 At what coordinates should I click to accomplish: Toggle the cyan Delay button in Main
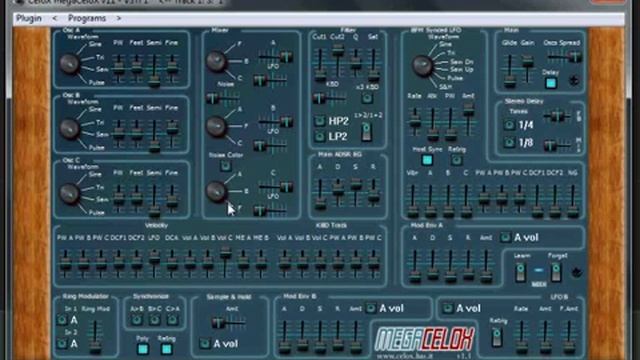click(551, 83)
